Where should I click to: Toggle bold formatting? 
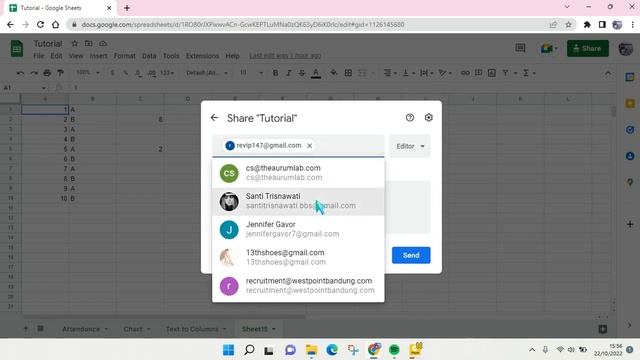(275, 73)
